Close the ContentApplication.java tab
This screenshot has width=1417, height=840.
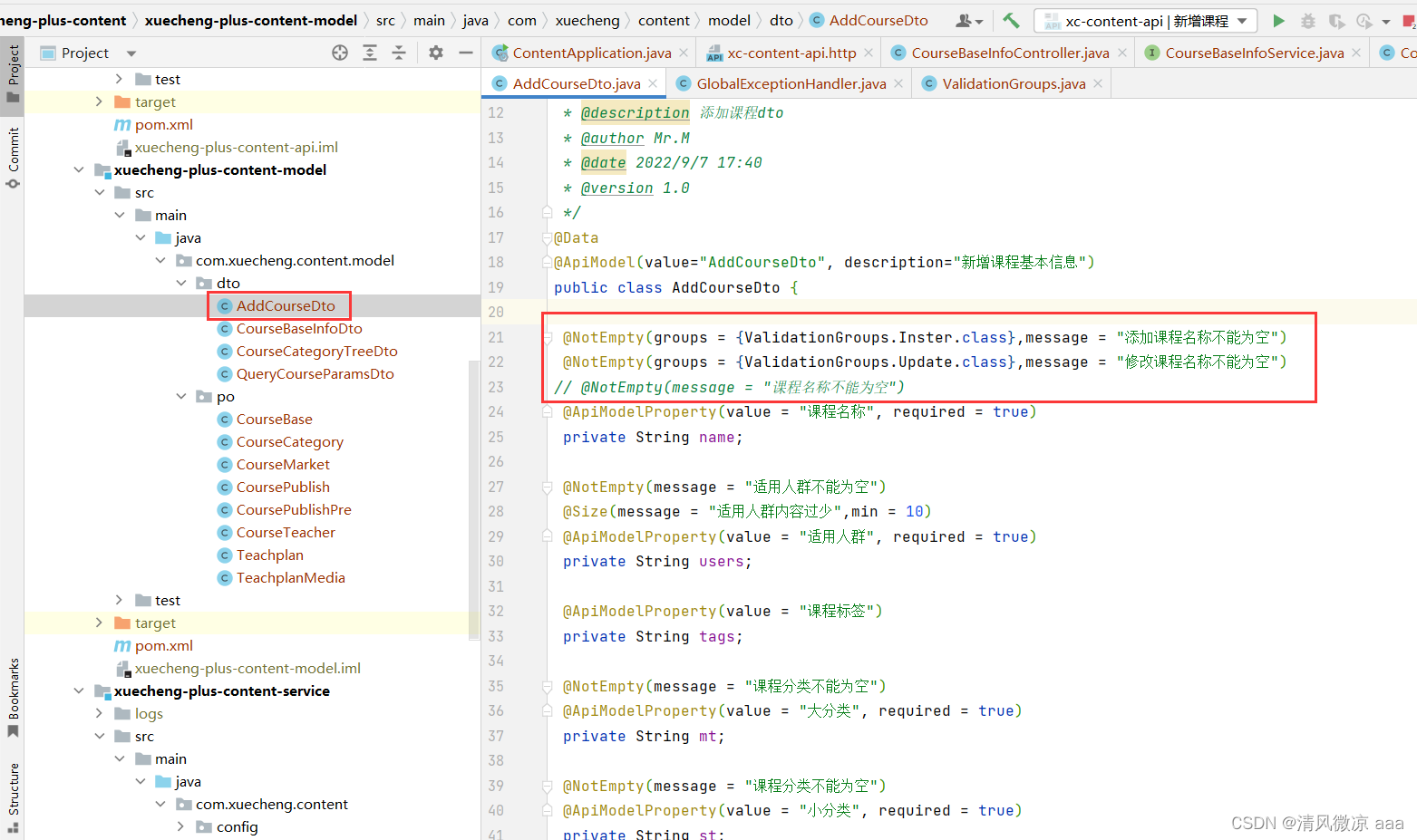click(x=684, y=53)
